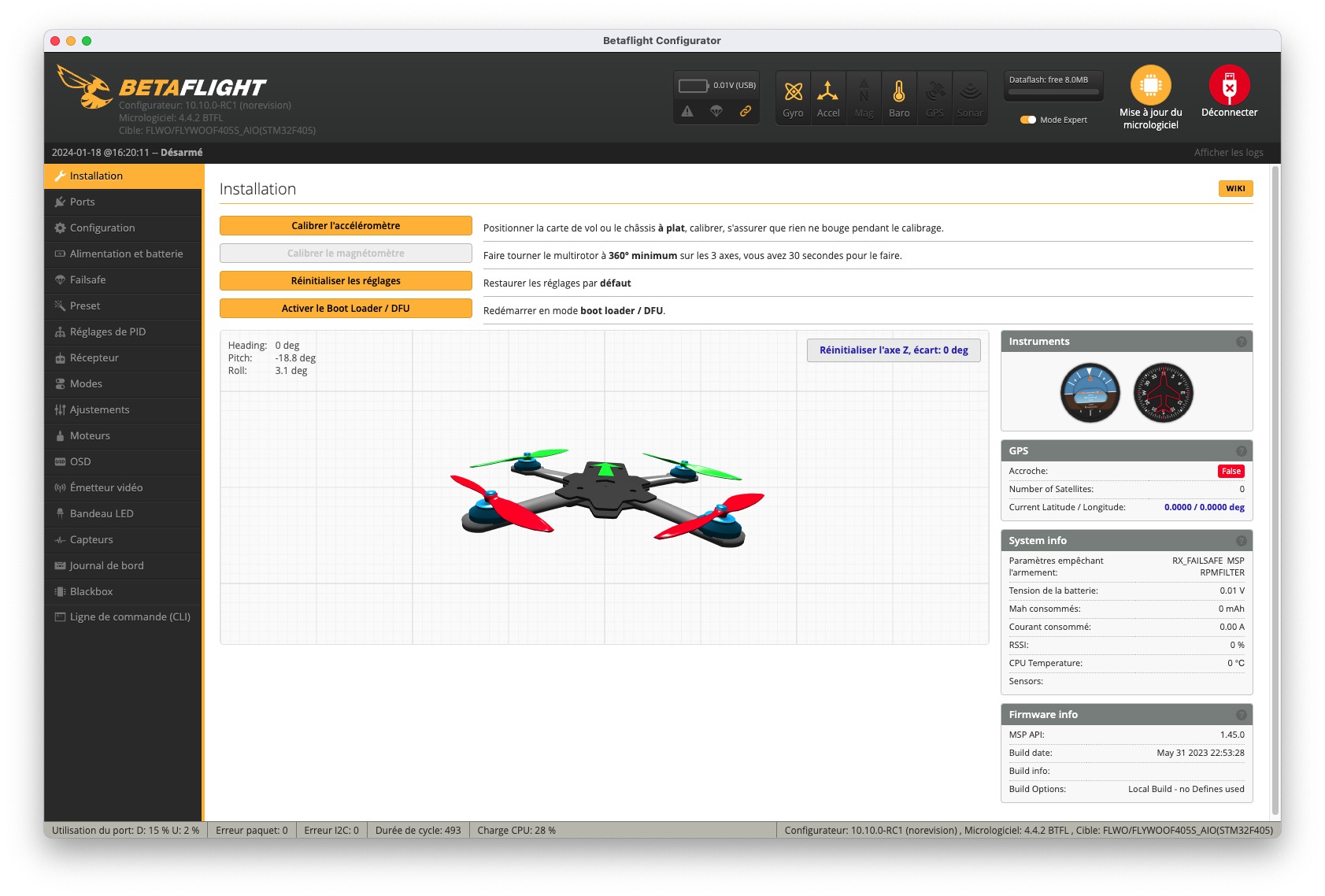Open the Alimentation et batterie tab
The height and width of the screenshot is (896, 1325).
[124, 254]
